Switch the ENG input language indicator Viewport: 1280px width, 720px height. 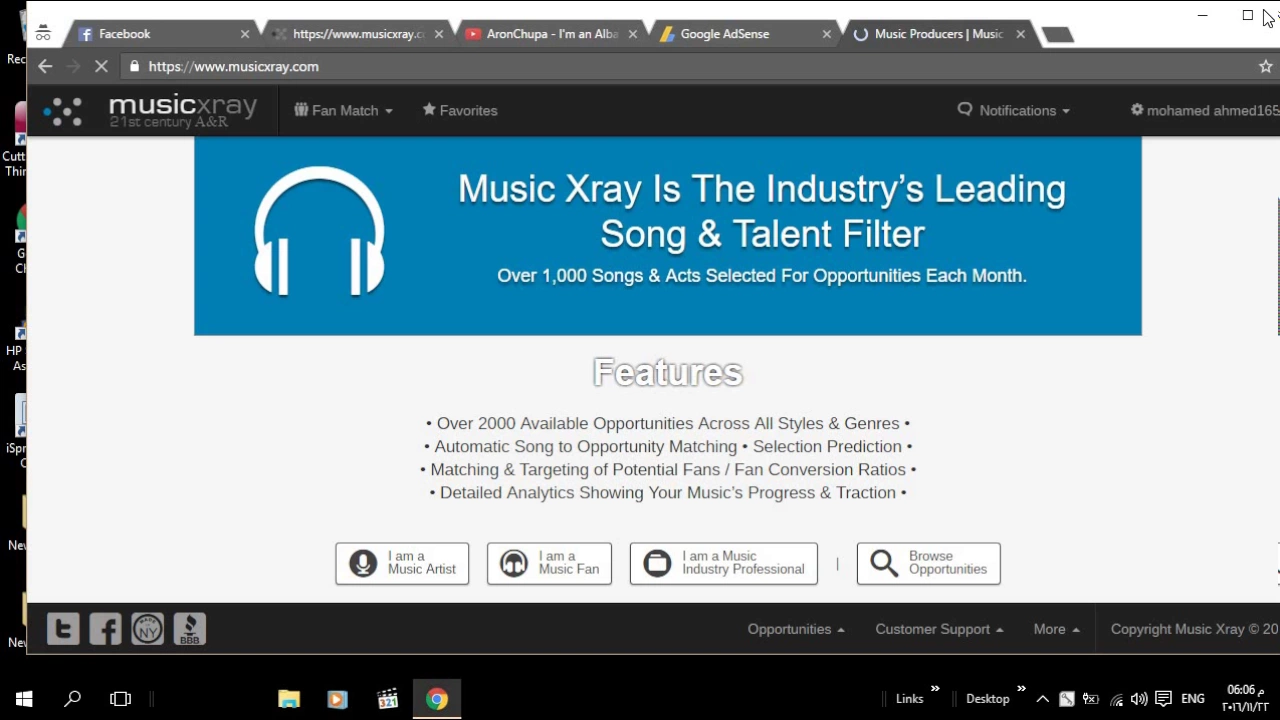point(1193,699)
